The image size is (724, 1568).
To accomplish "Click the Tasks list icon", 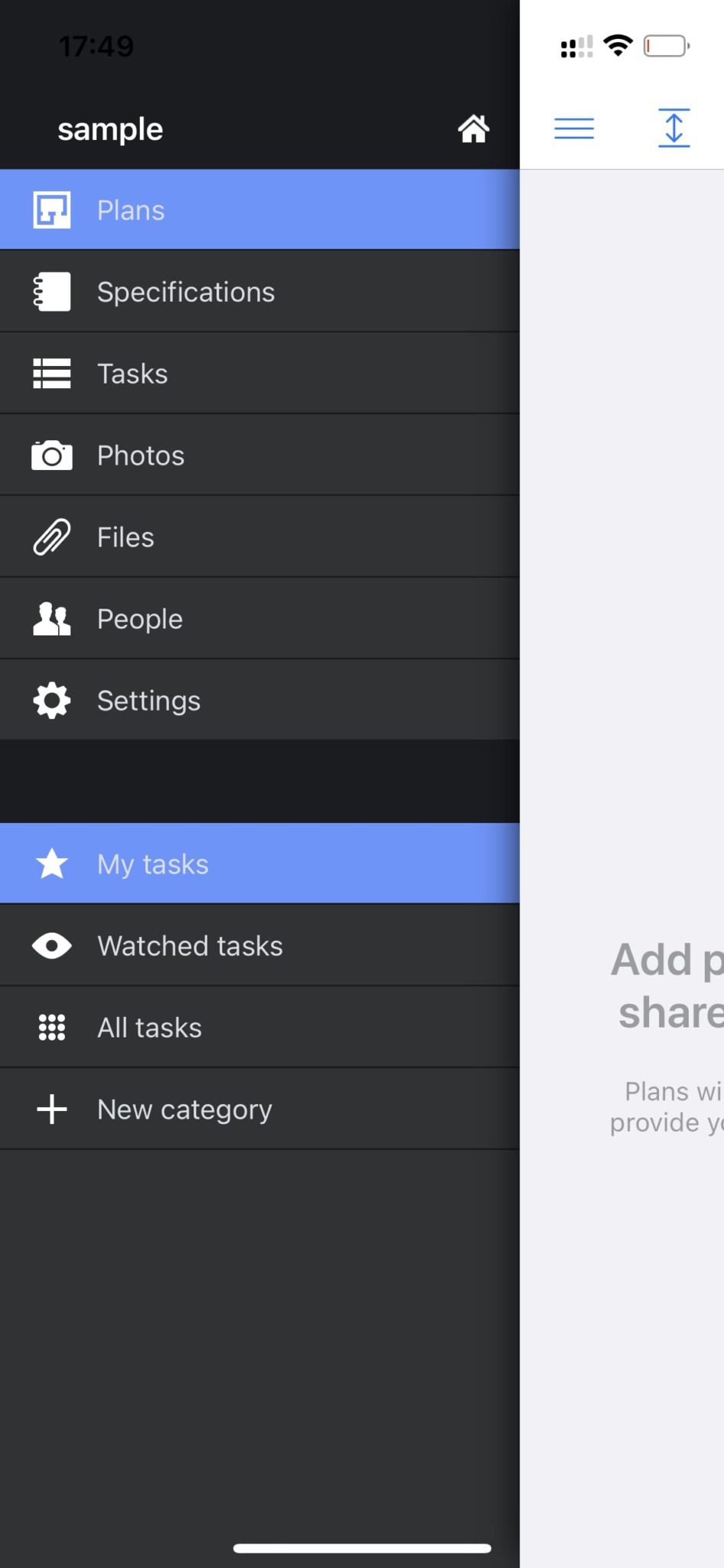I will point(52,374).
